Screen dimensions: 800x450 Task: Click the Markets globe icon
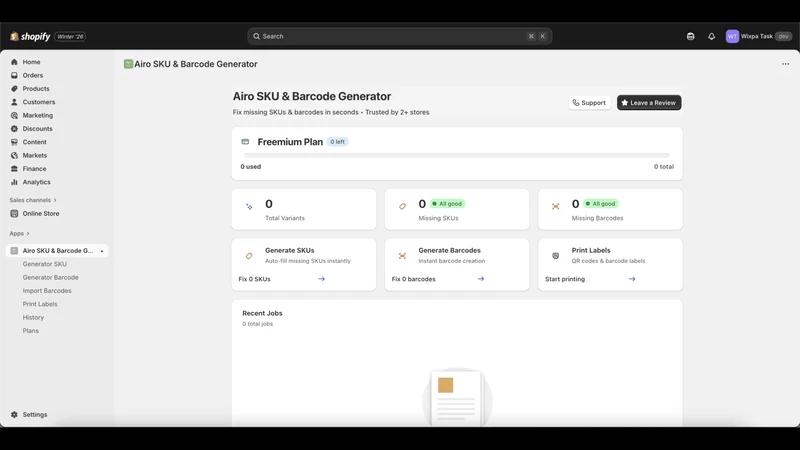point(14,155)
